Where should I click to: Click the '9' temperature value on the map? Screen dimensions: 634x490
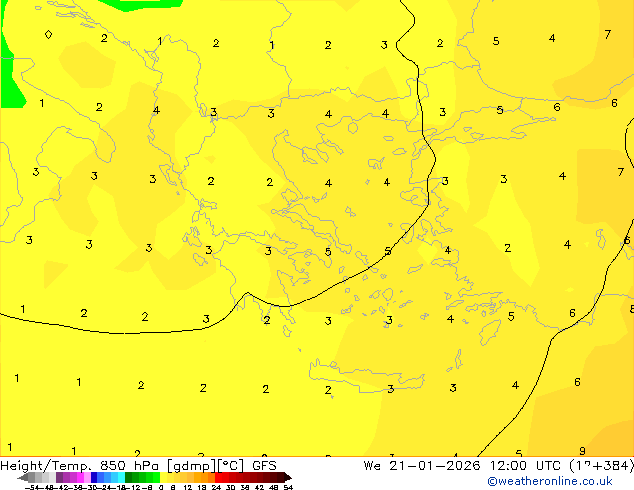click(x=582, y=451)
